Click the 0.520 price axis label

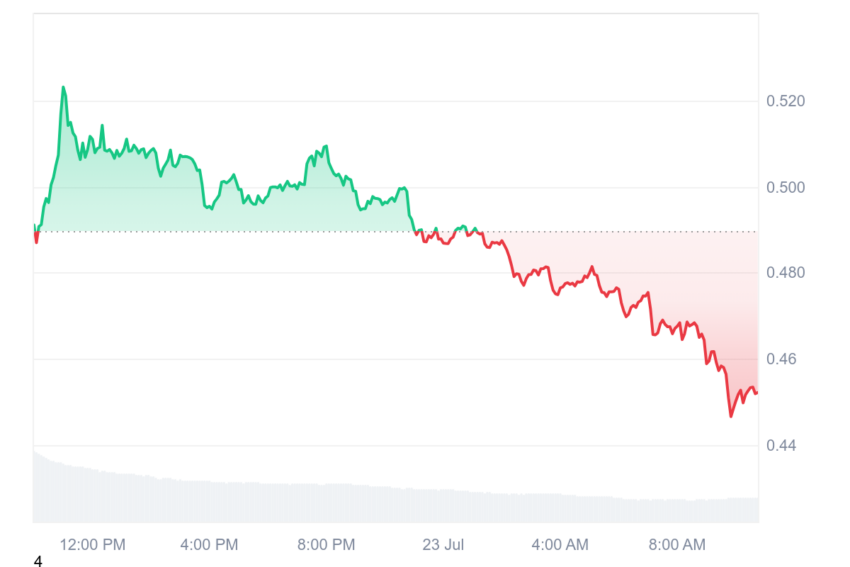[x=785, y=101]
